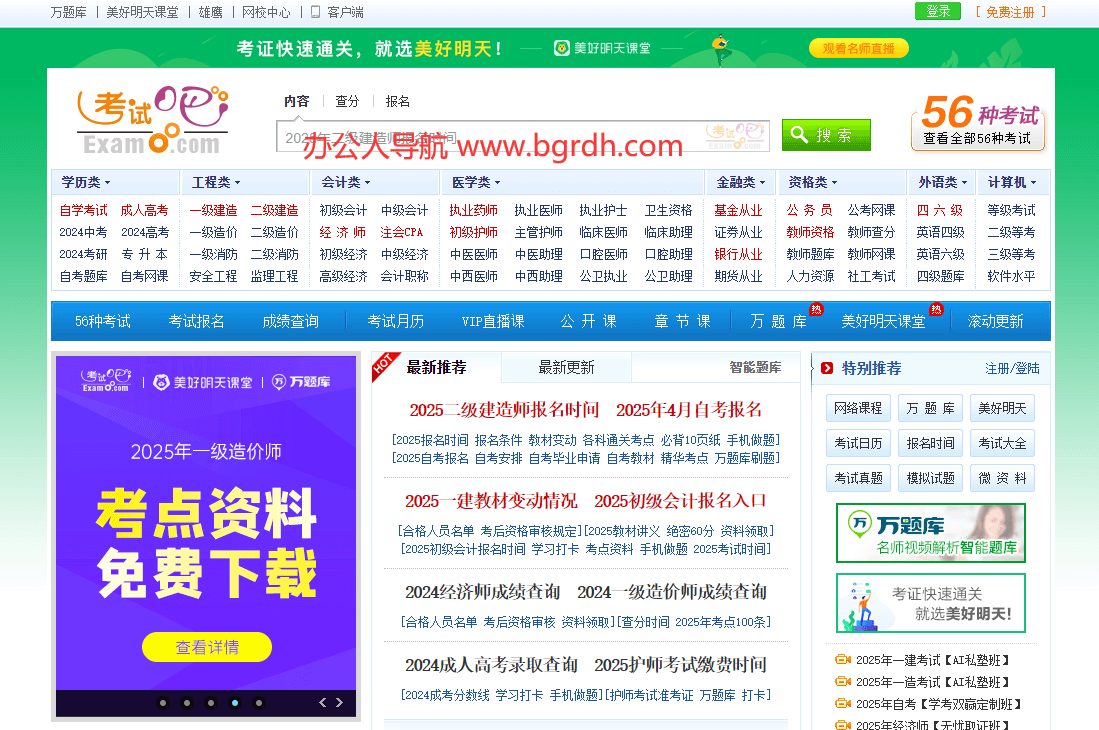1099x730 pixels.
Task: Click the carousel right arrow
Action: [x=338, y=703]
